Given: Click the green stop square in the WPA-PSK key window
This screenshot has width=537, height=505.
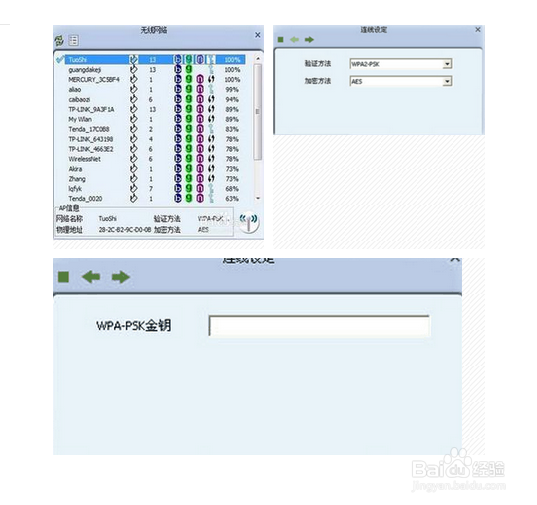Looking at the screenshot, I should click(64, 277).
